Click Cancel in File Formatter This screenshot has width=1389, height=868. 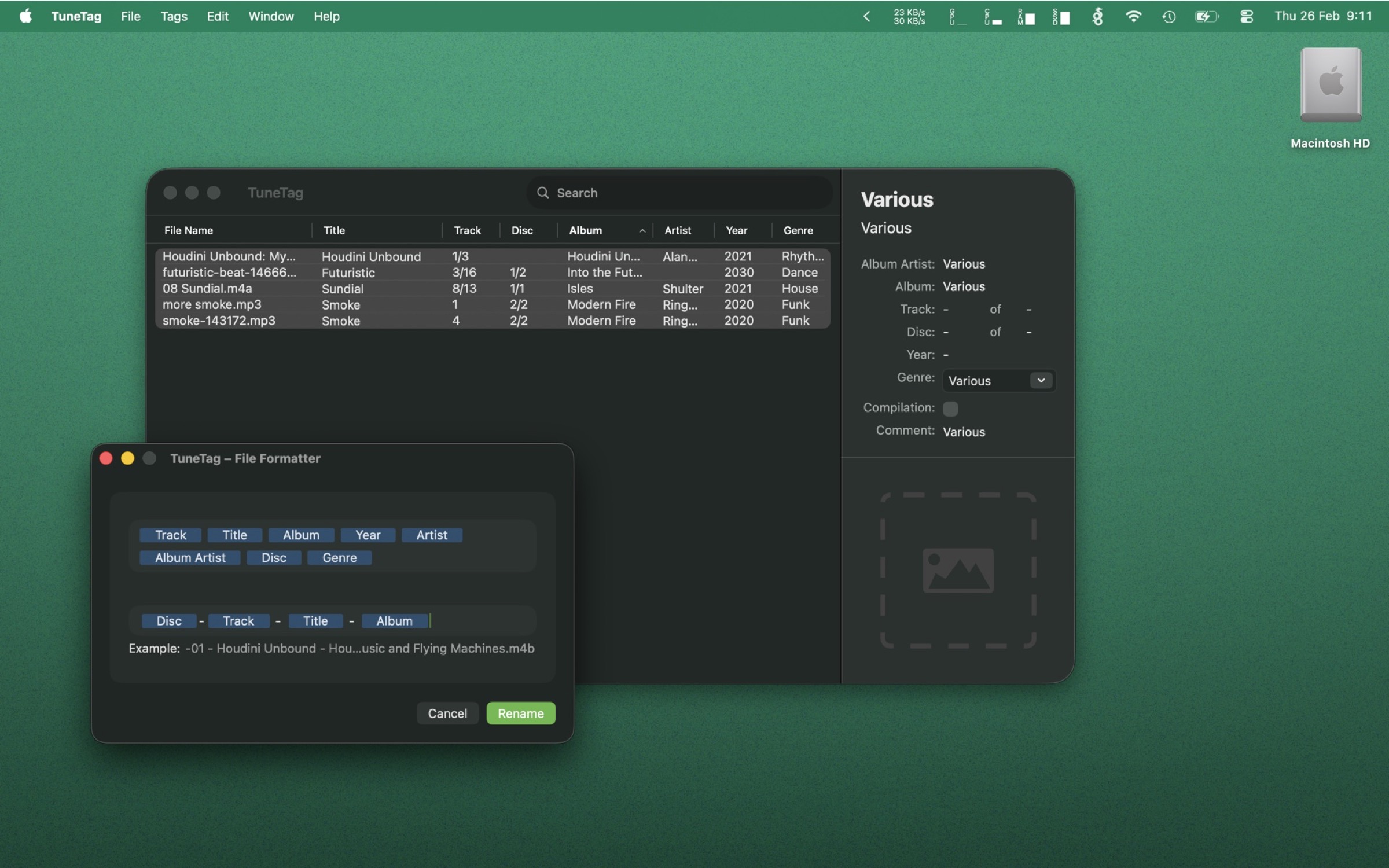pyautogui.click(x=447, y=713)
